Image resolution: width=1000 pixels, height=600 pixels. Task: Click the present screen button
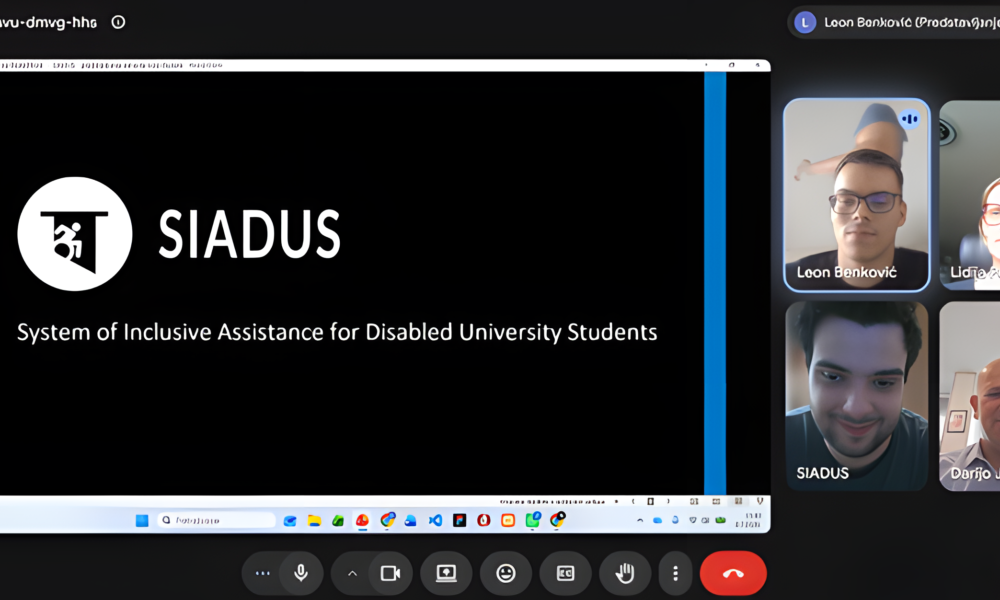point(446,573)
